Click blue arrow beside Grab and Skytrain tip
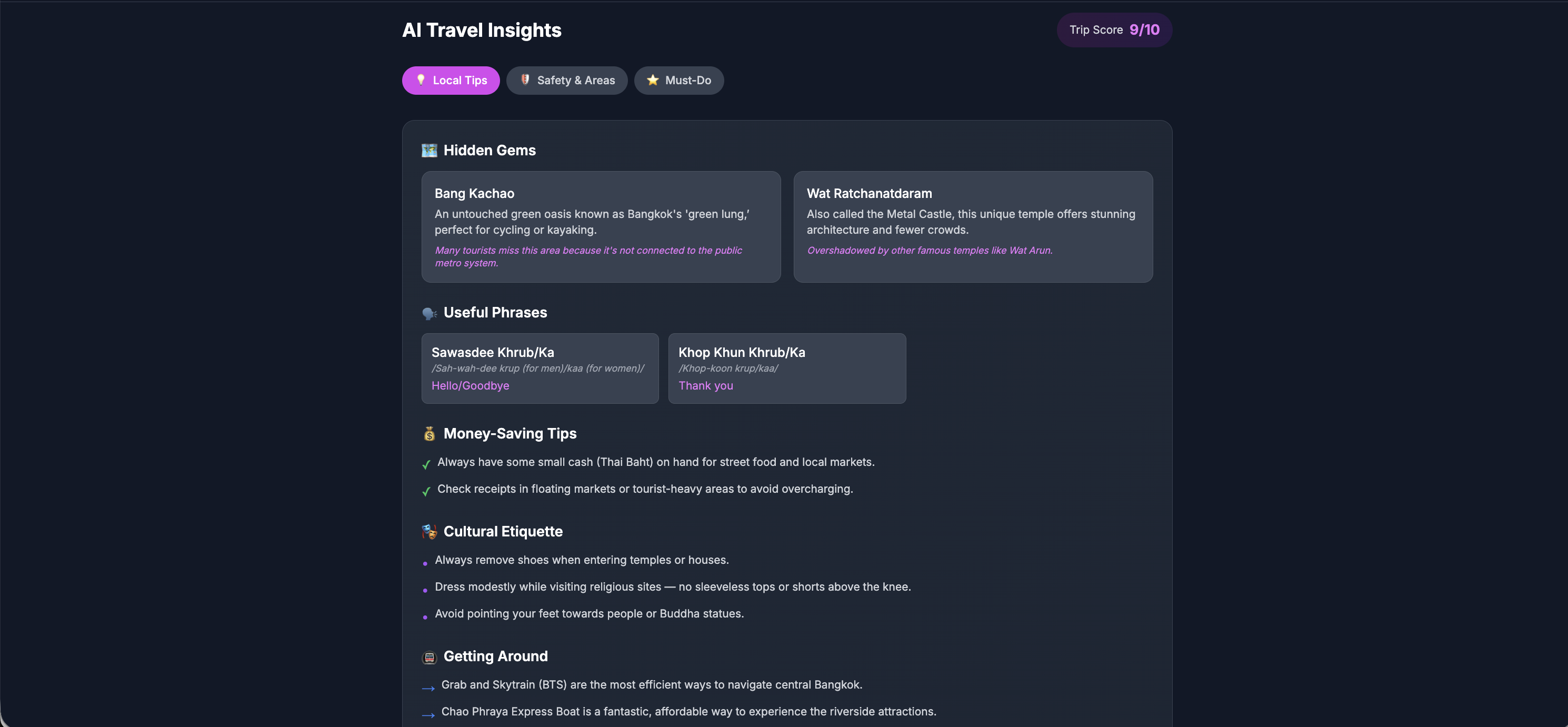The width and height of the screenshot is (1568, 727). (x=428, y=688)
